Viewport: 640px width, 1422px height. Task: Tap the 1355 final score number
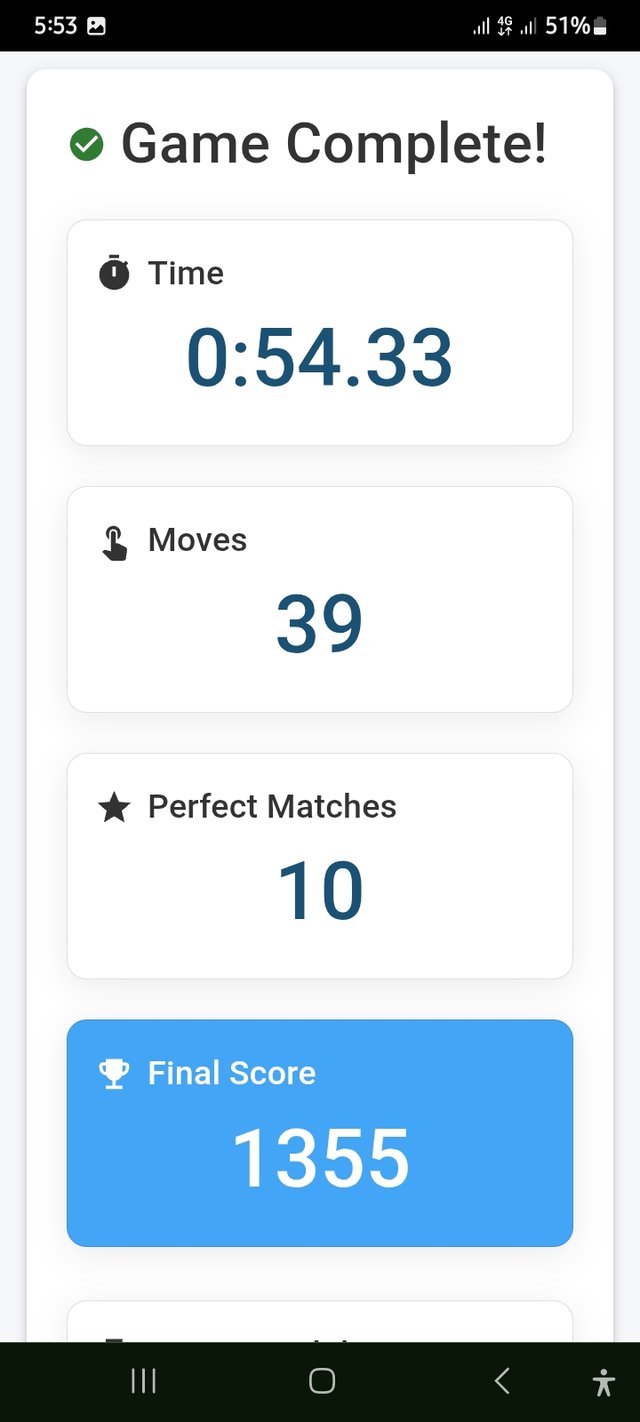(320, 1159)
